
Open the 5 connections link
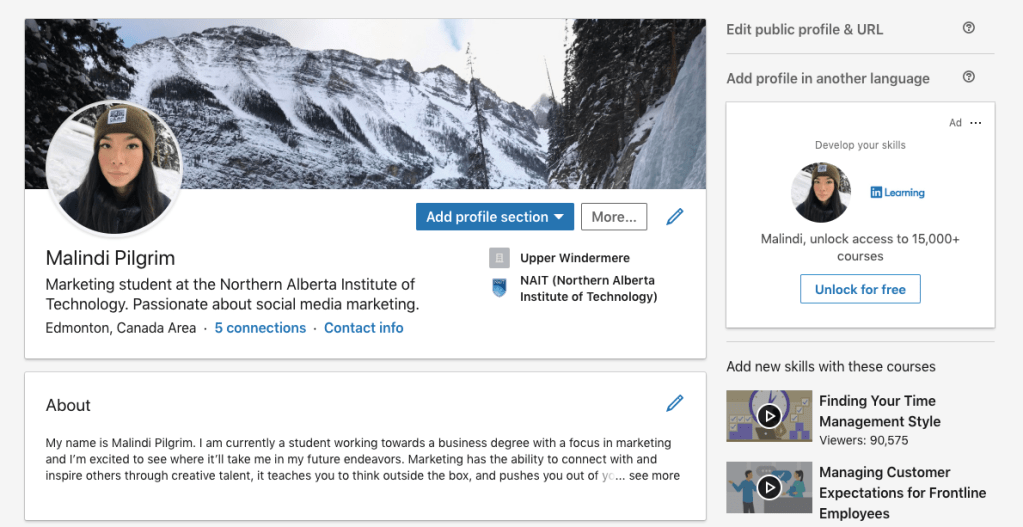pyautogui.click(x=260, y=328)
